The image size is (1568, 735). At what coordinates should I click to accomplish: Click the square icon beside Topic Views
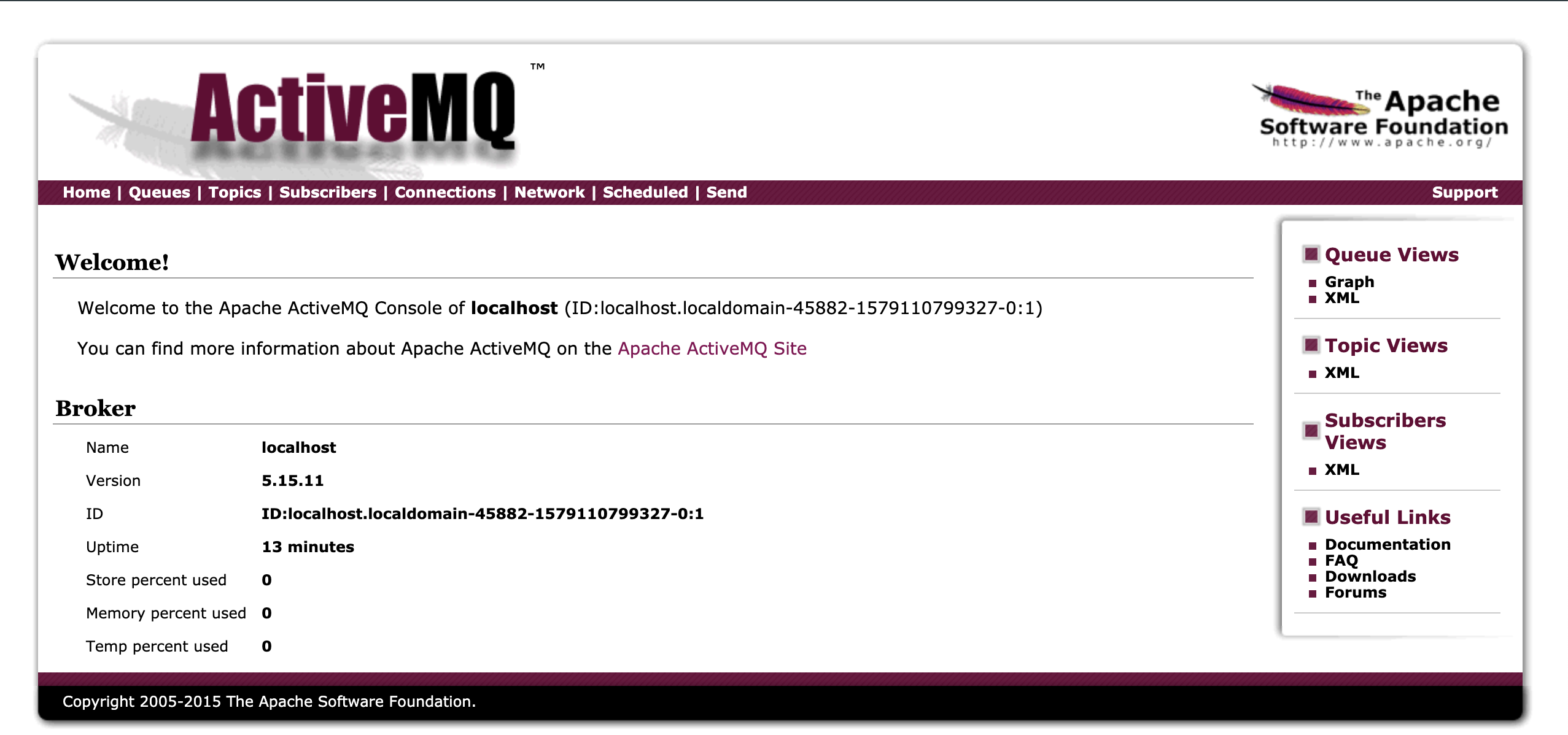(1311, 345)
